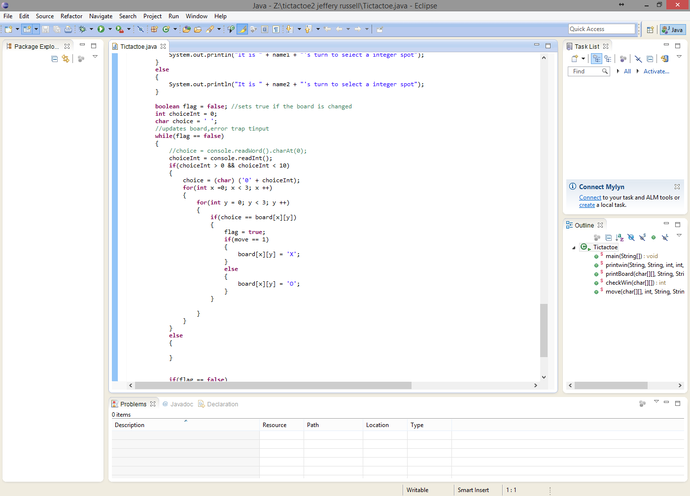Image resolution: width=690 pixels, height=496 pixels.
Task: Open Outline panel View Menu dropdown
Action: pos(677,237)
